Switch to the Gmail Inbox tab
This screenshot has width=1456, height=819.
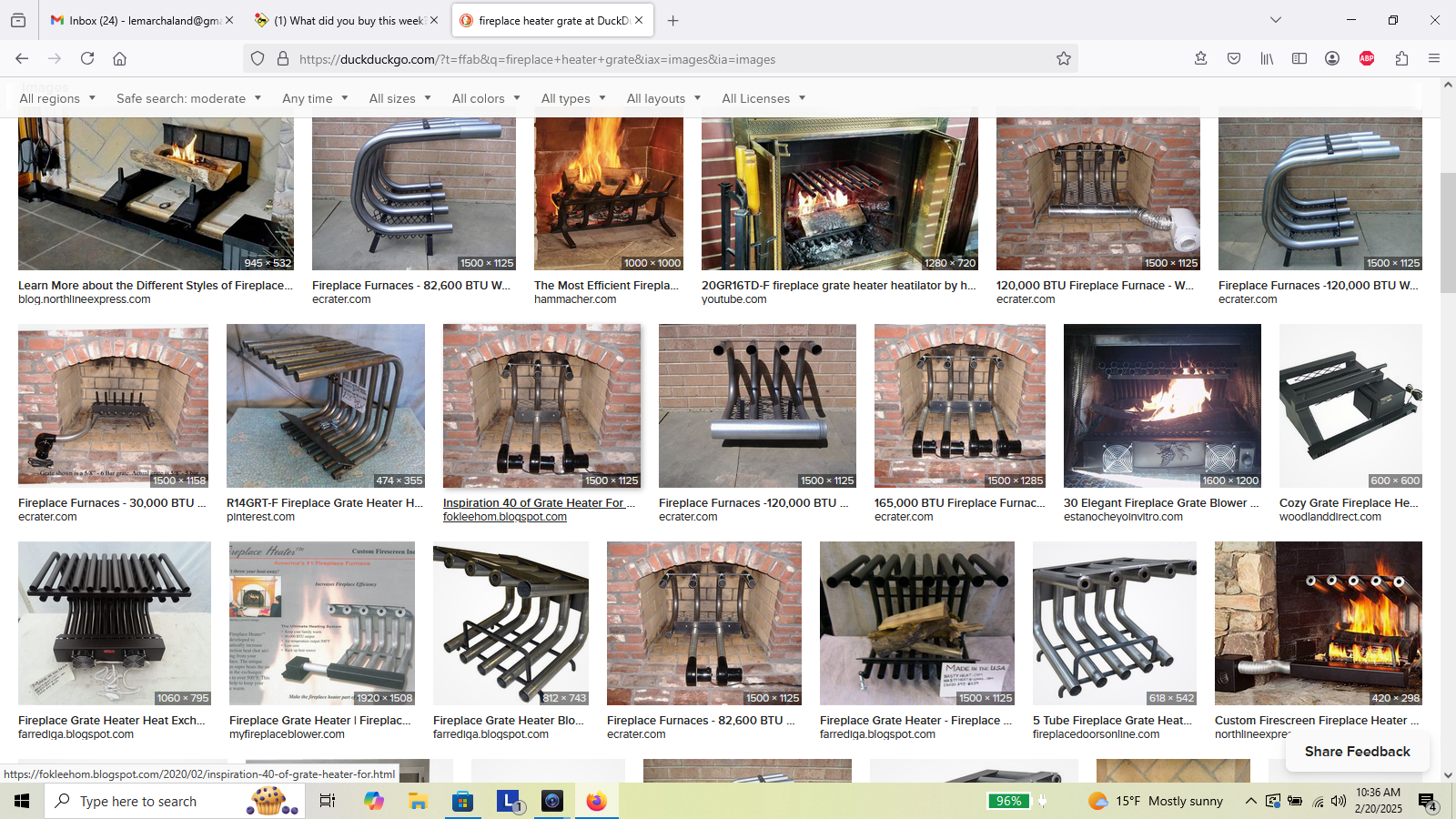pos(135,20)
